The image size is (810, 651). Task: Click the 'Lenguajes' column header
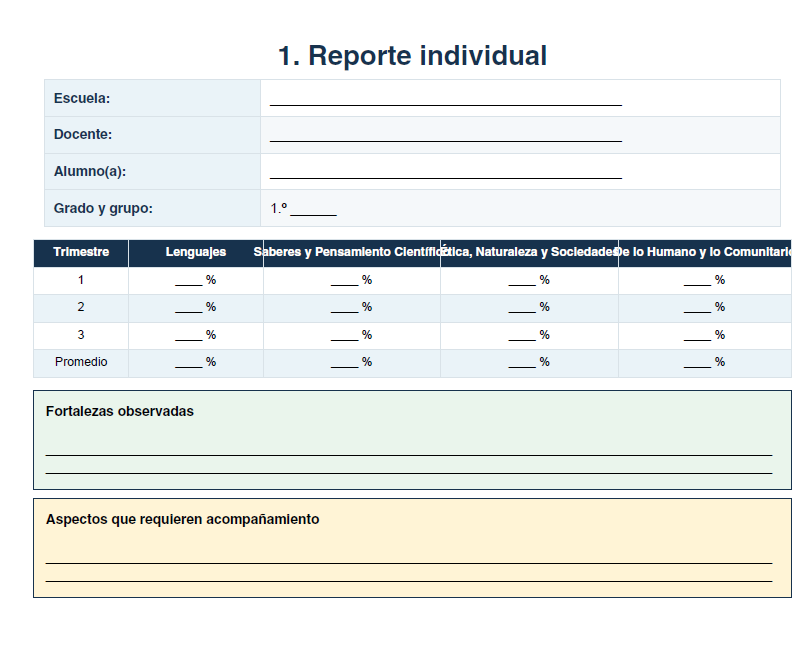point(196,252)
